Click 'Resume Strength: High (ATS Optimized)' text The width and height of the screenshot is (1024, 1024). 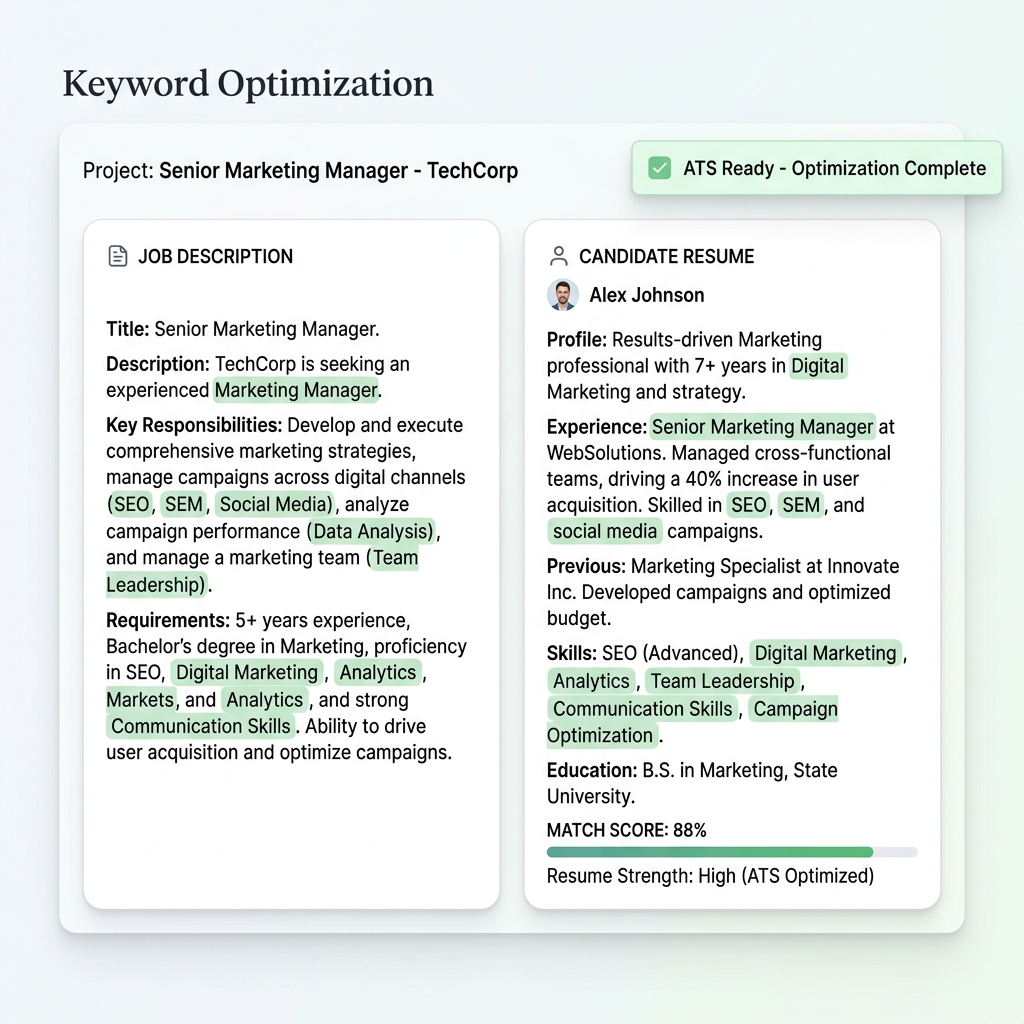coord(710,876)
